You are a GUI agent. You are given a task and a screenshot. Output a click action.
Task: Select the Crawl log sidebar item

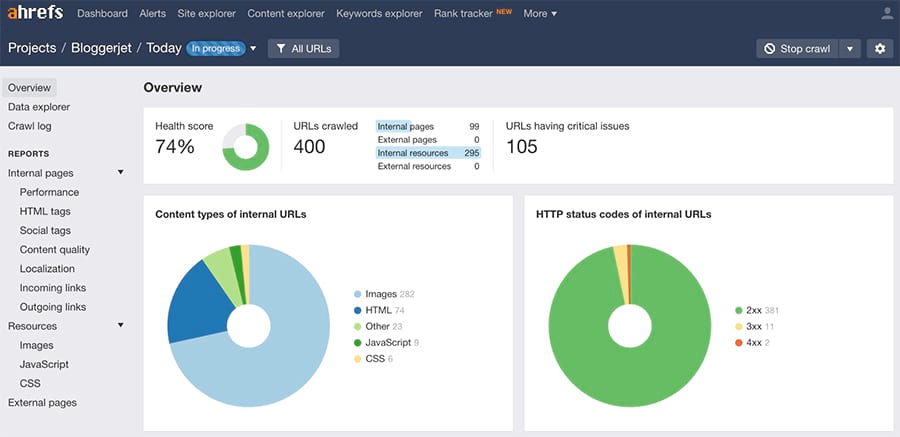click(30, 126)
